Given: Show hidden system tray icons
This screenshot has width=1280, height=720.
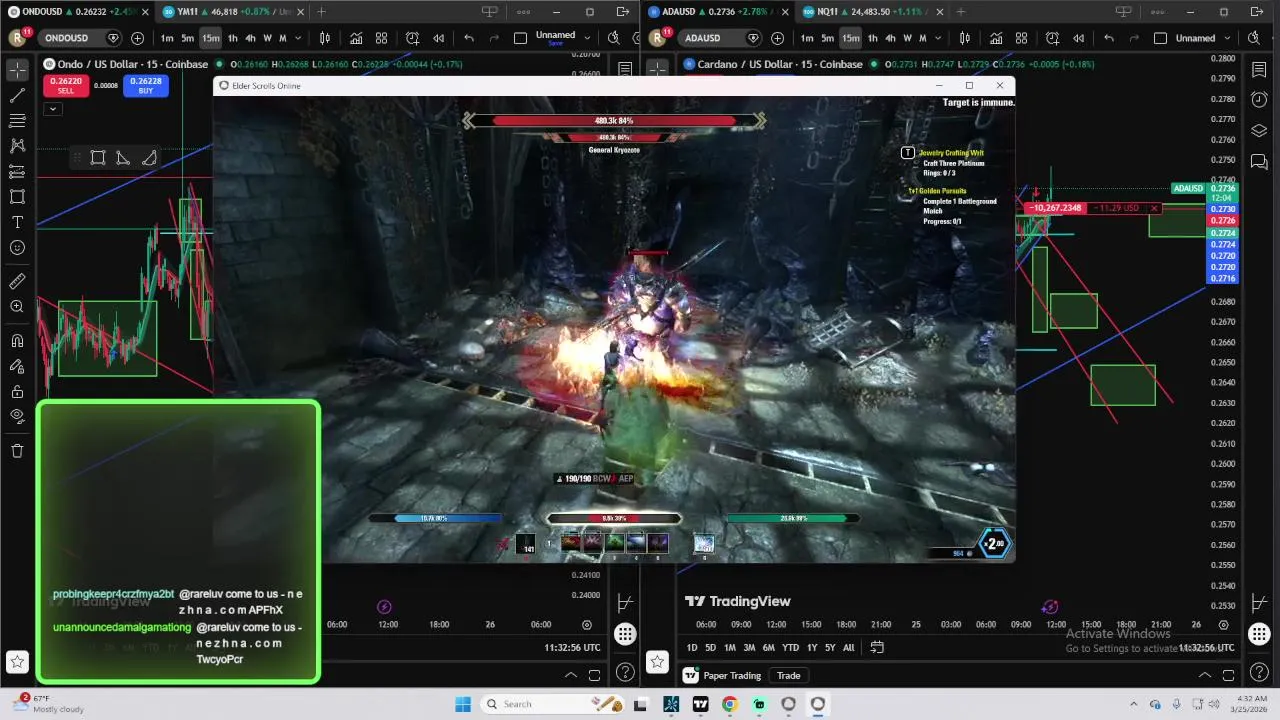Looking at the screenshot, I should click(1133, 704).
